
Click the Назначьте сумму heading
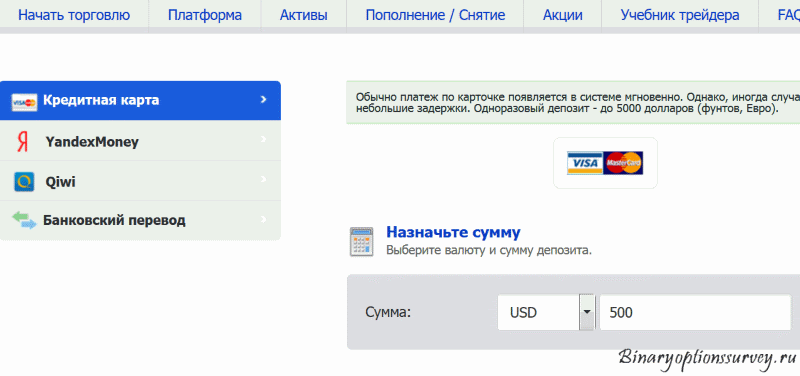click(453, 233)
